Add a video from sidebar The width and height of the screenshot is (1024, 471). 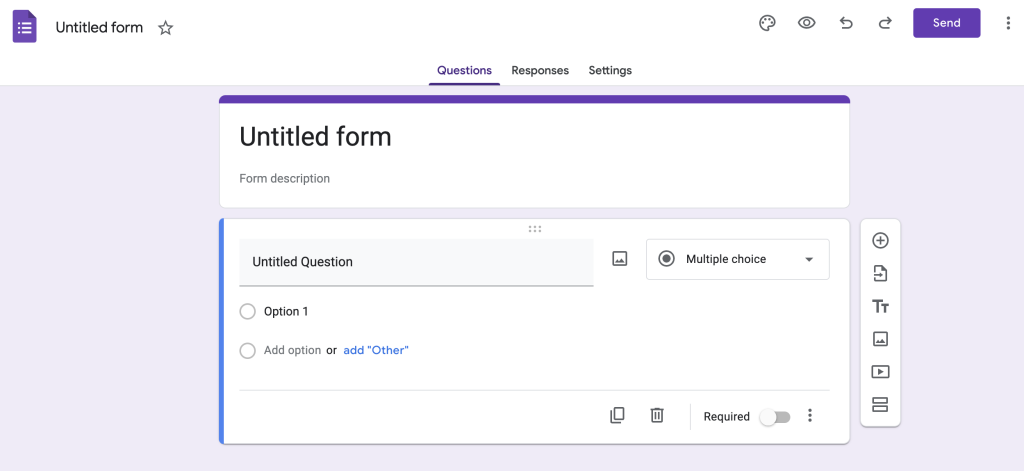[880, 372]
